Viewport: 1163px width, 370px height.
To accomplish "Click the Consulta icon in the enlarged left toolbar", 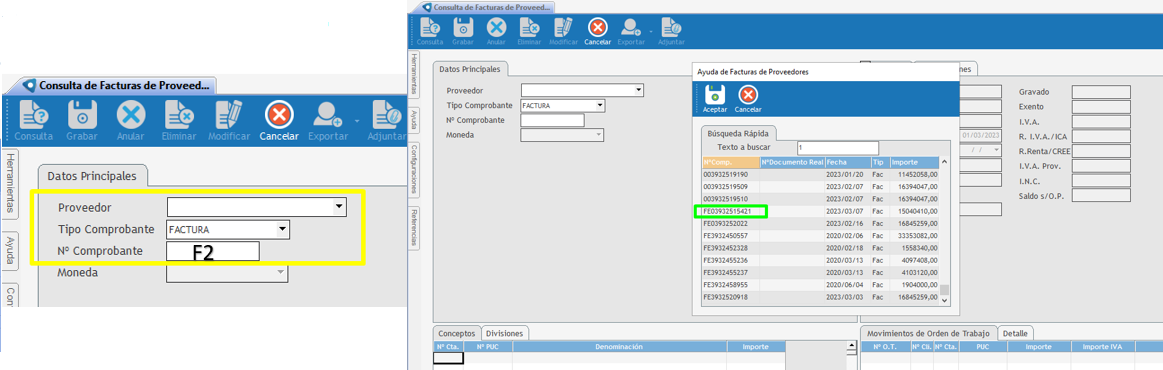I will tap(33, 116).
